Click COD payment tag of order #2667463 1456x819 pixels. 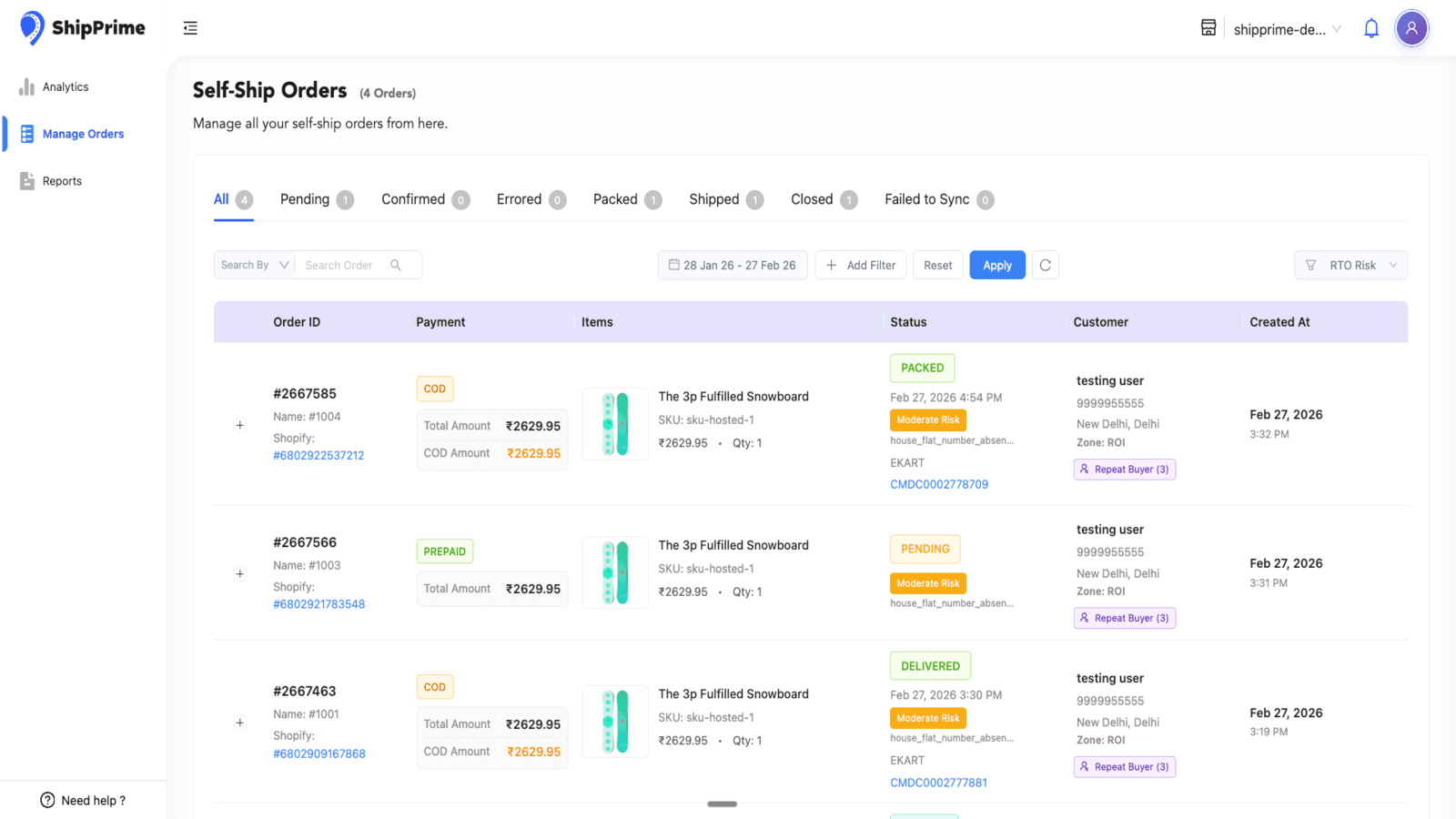click(435, 687)
